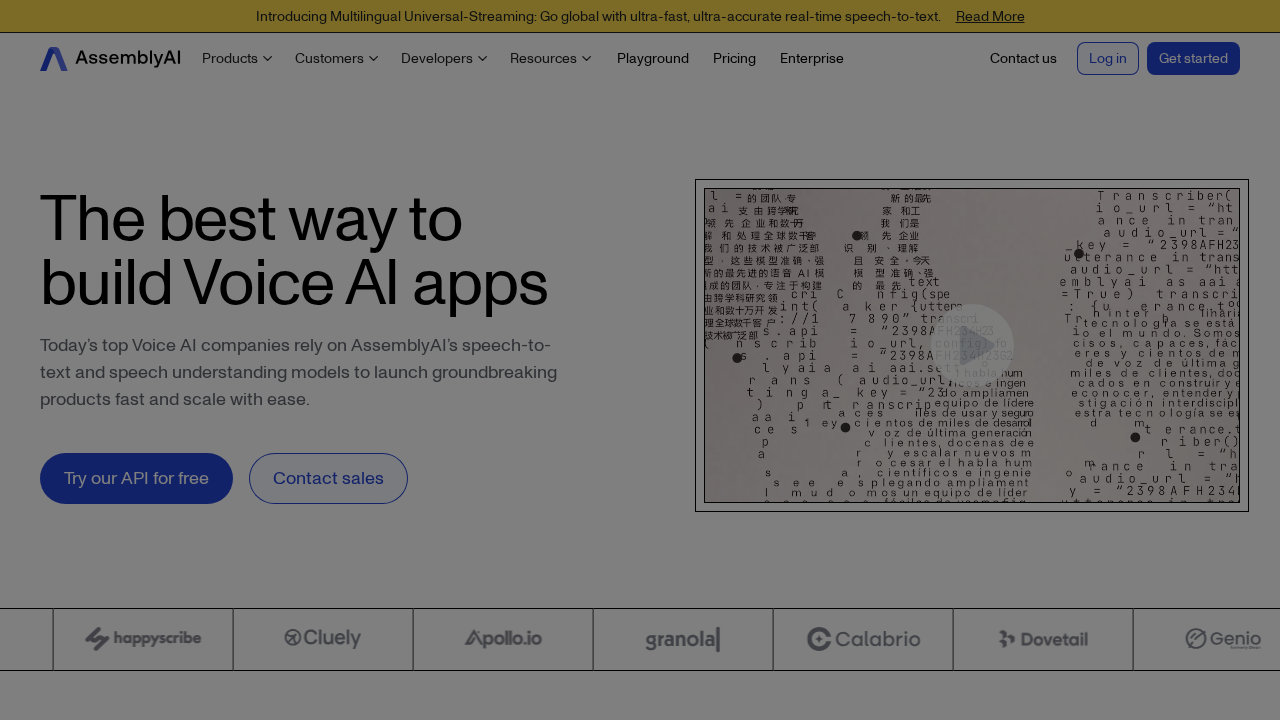Click Try our API for free

coord(136,478)
